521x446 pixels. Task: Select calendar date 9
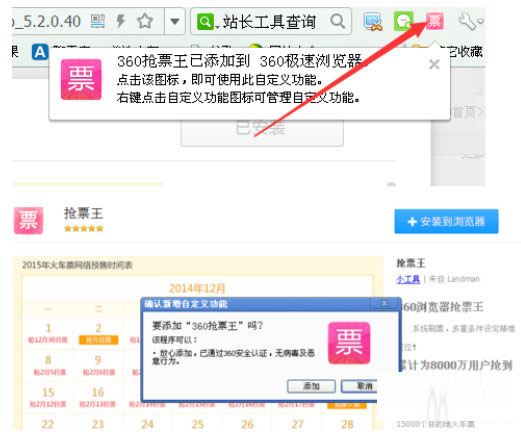pos(98,360)
